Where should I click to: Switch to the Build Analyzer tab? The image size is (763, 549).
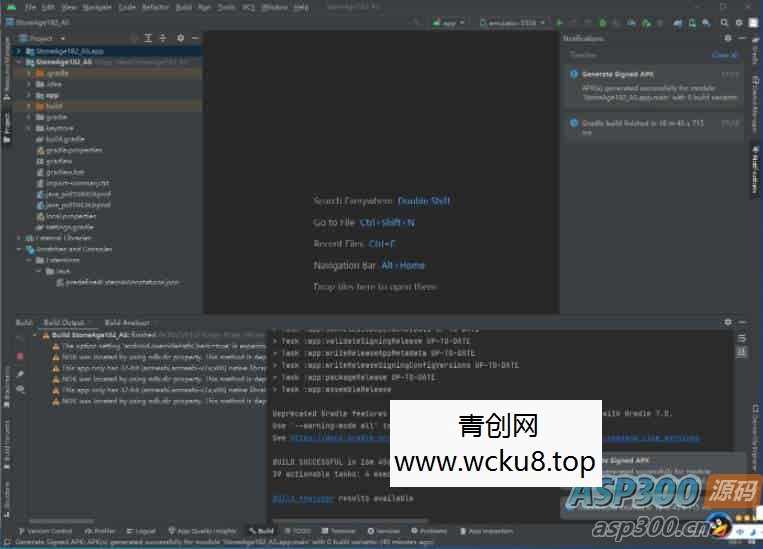tap(127, 323)
